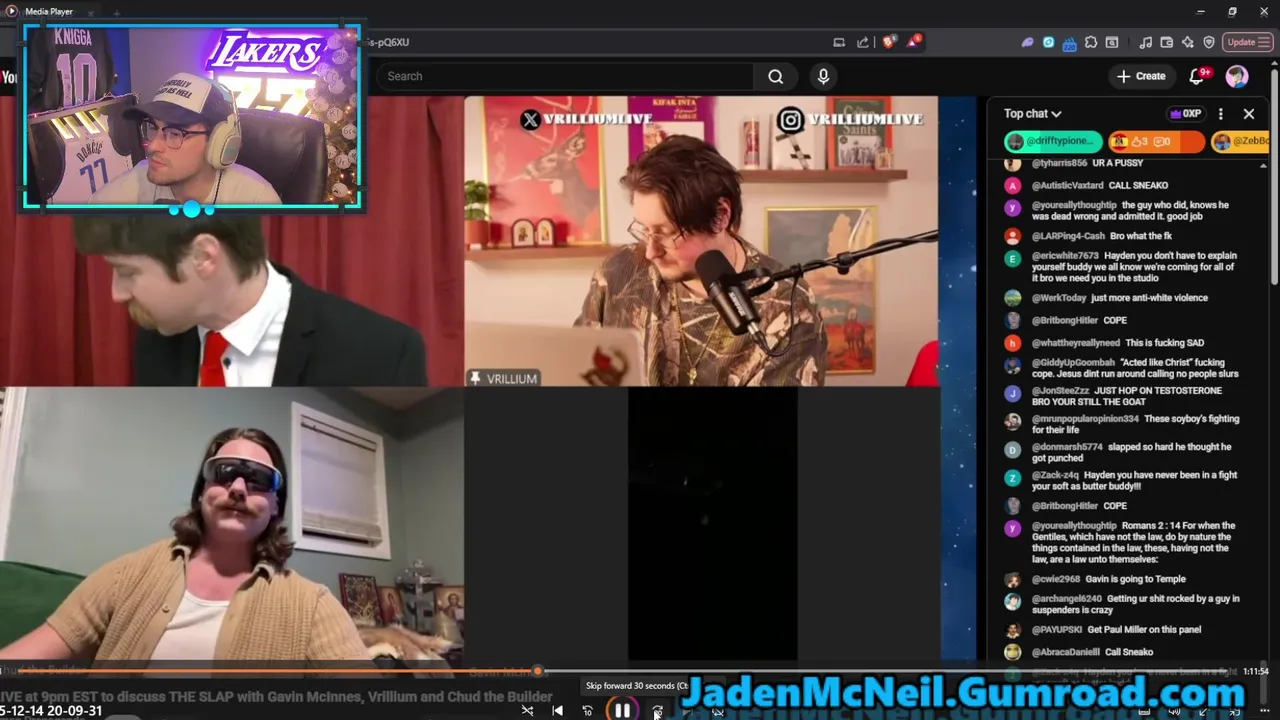Open @AbracaDaniellI chat username
Screen dimensions: 1280x720
coord(1066,652)
